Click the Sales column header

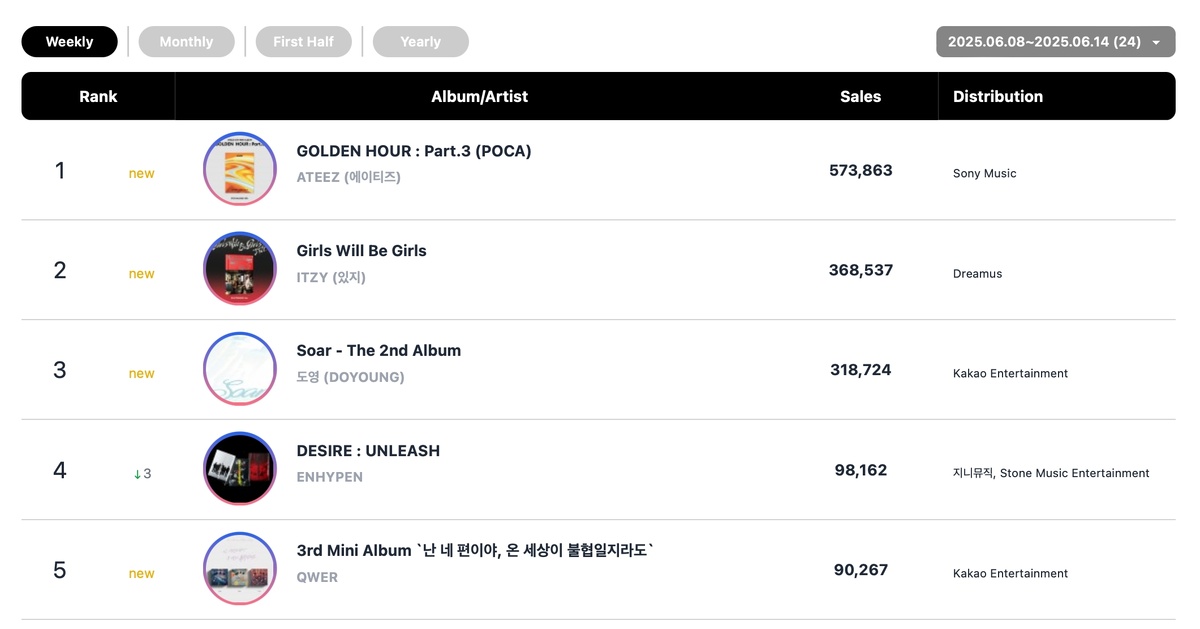pos(860,97)
